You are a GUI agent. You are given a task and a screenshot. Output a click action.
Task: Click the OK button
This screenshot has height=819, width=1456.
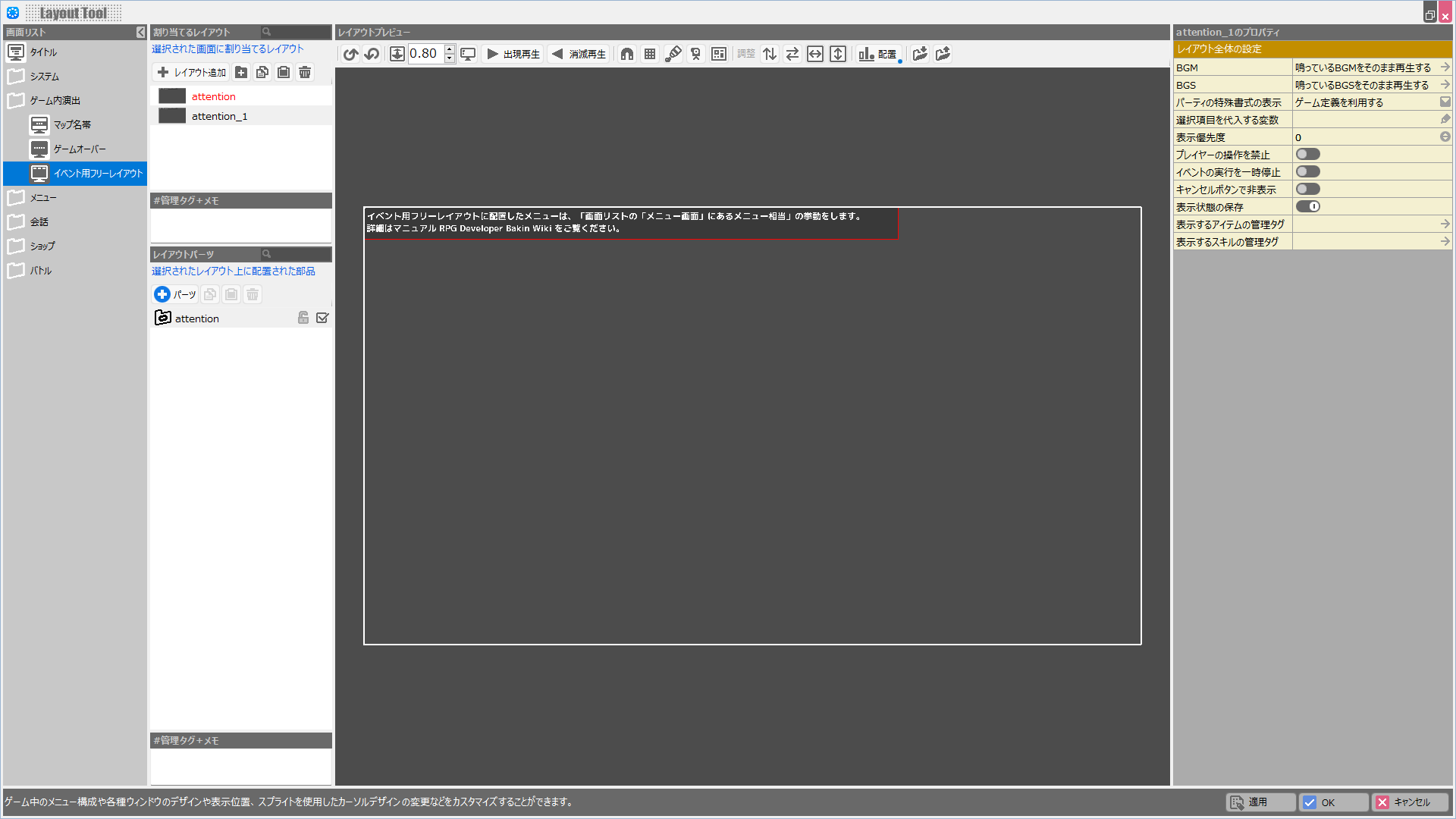coord(1333,802)
